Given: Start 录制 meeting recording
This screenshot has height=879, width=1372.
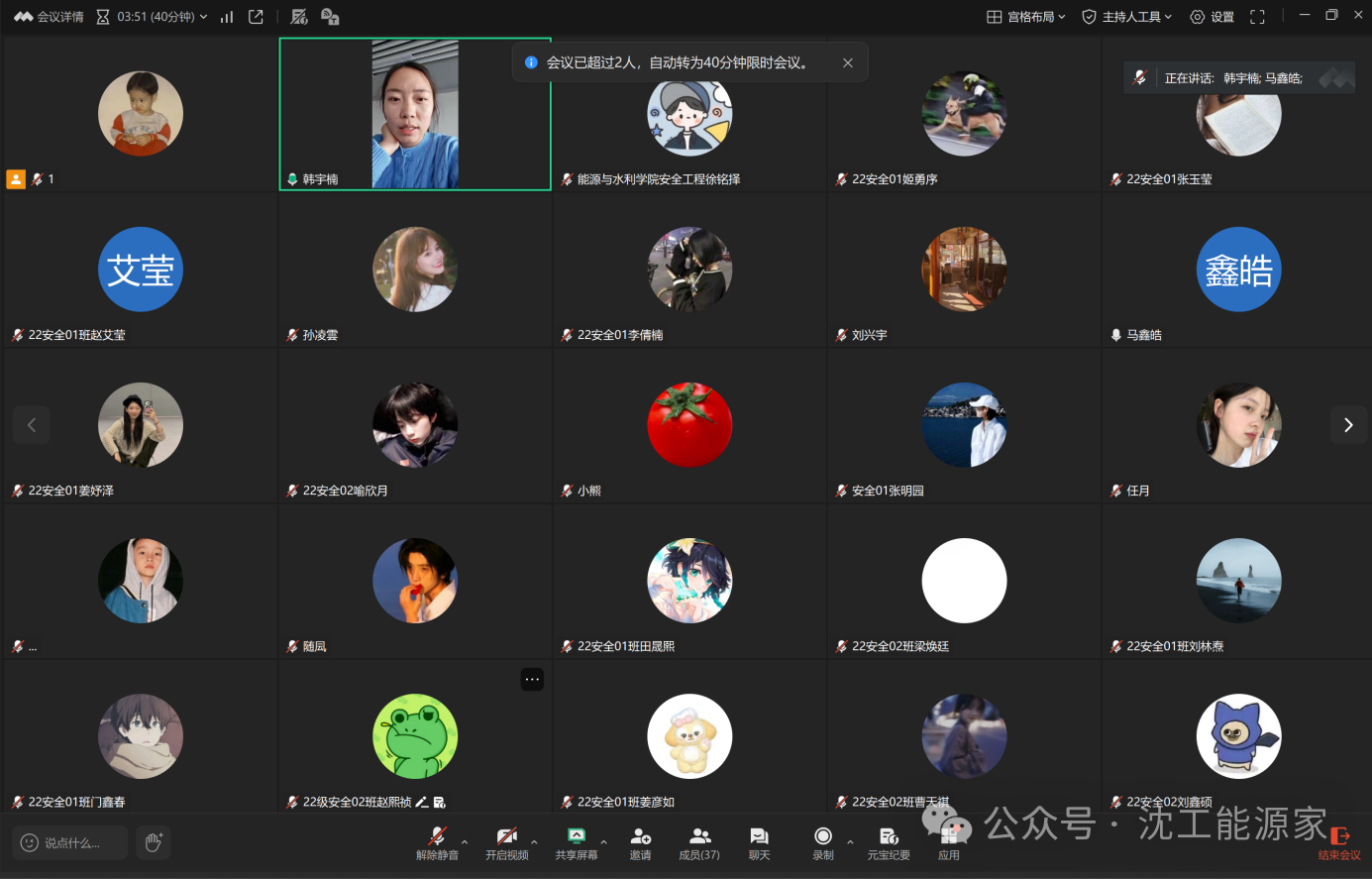Looking at the screenshot, I should point(822,837).
